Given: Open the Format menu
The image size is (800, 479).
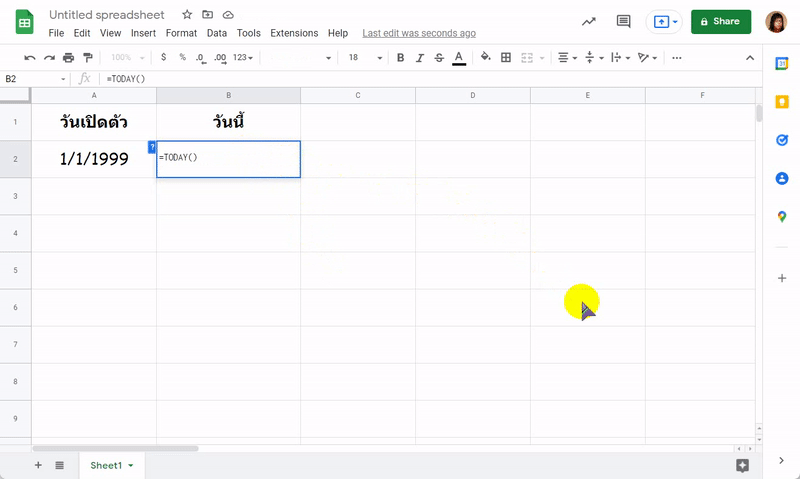Looking at the screenshot, I should (x=181, y=33).
